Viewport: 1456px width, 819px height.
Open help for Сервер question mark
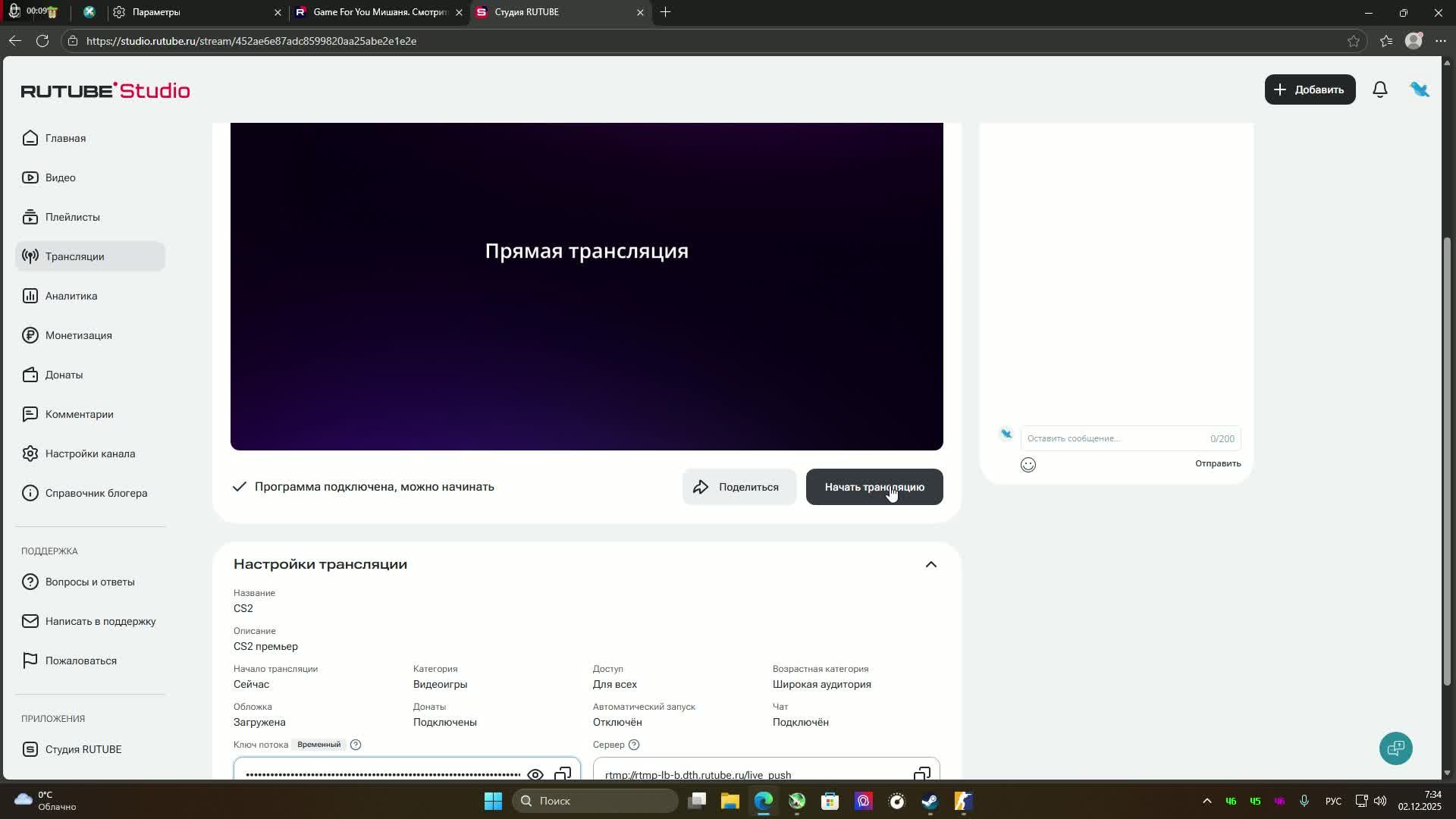click(x=634, y=745)
